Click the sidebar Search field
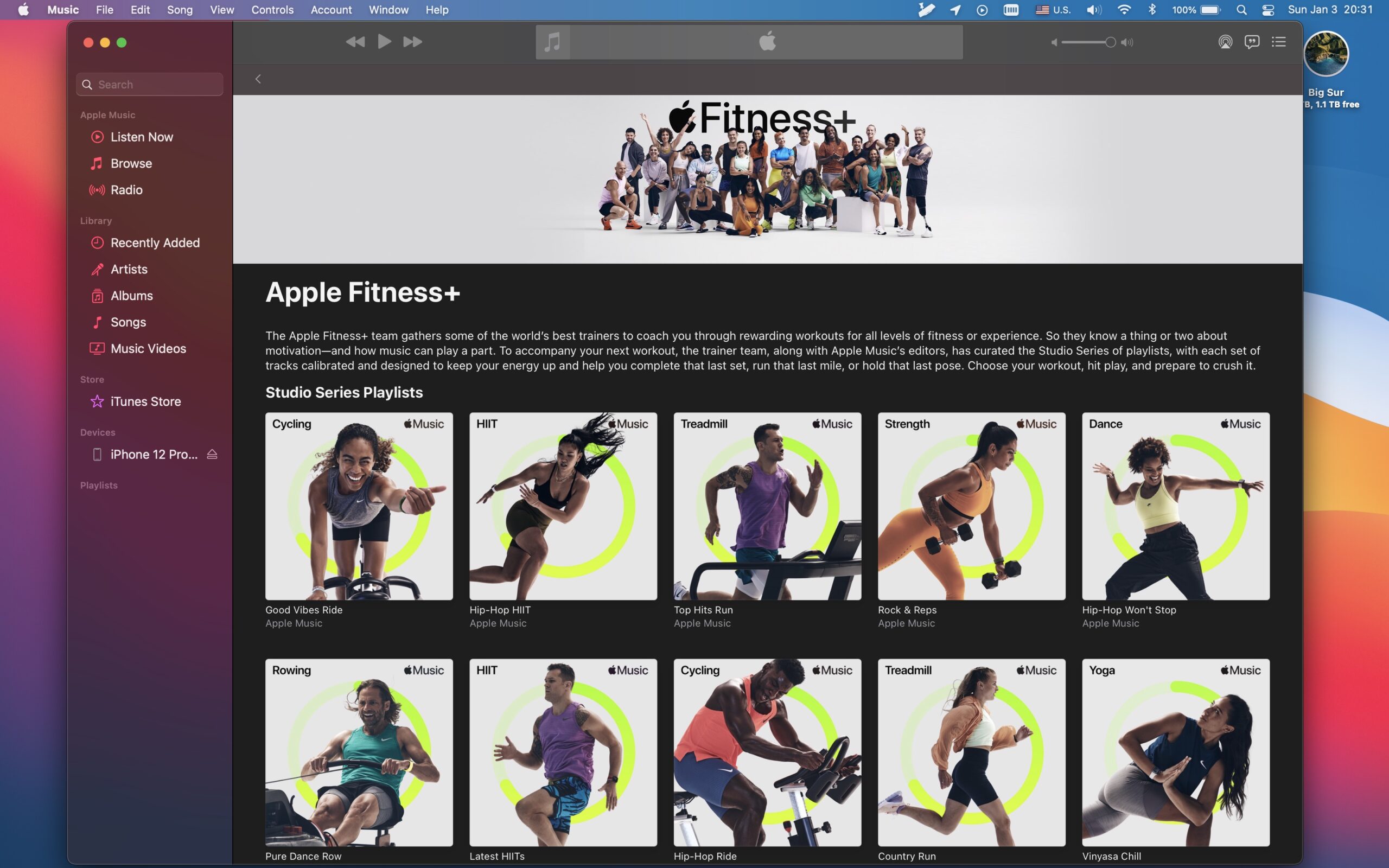 pos(150,85)
